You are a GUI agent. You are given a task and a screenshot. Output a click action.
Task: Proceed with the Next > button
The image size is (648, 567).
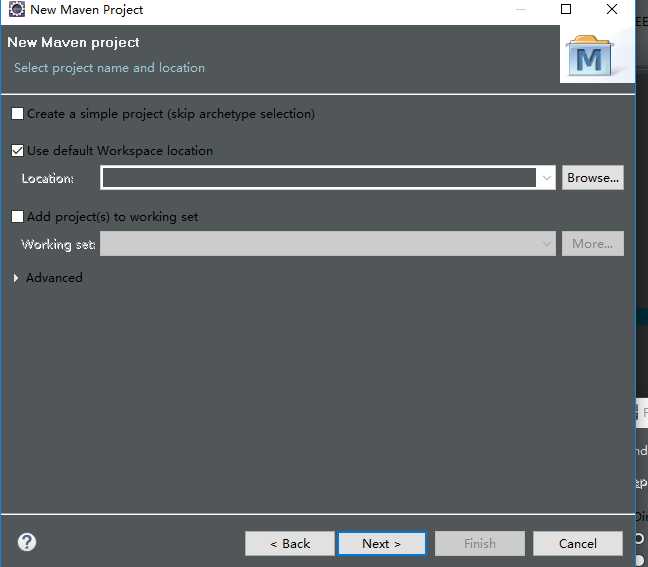point(381,543)
